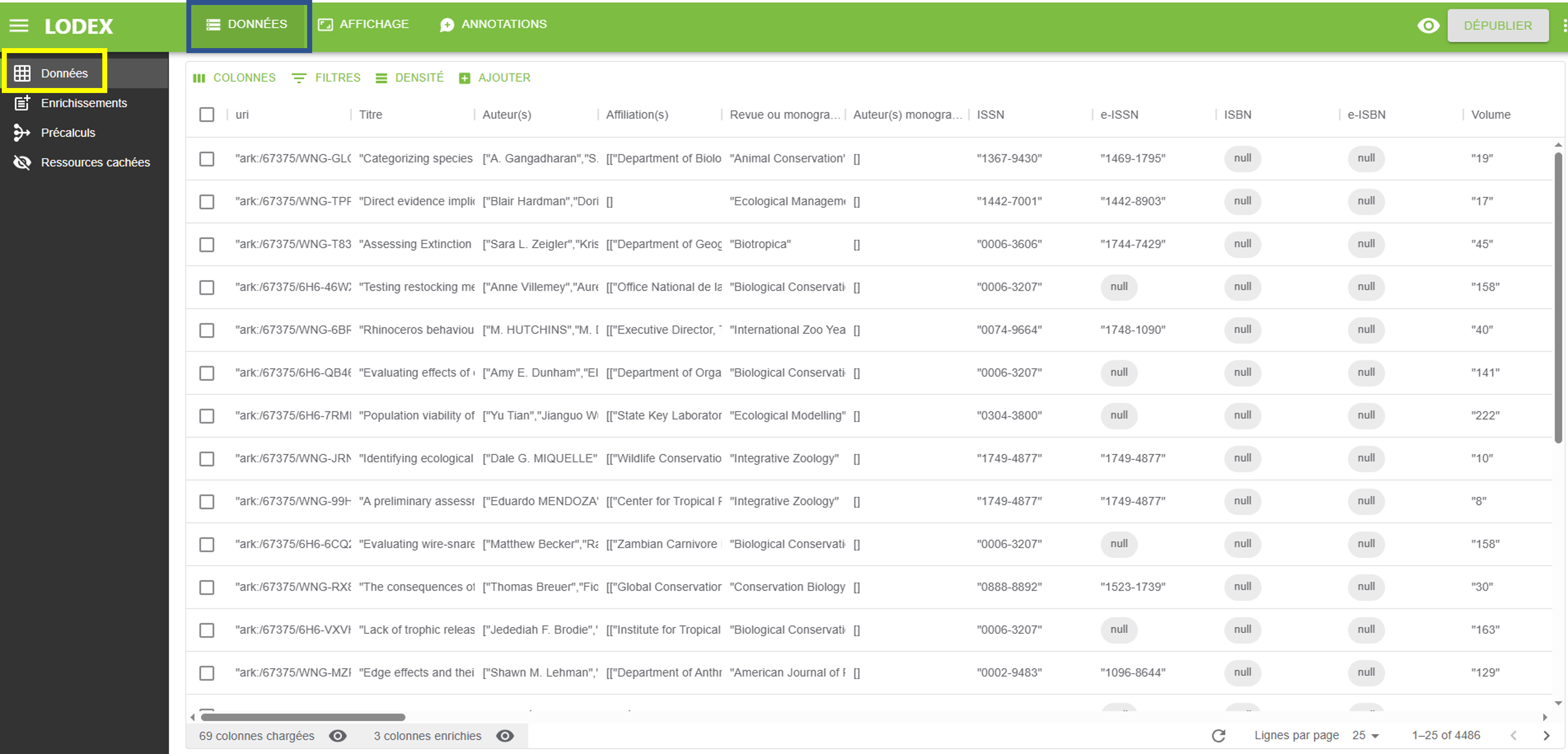Open the Précalculs sidebar item

click(68, 133)
